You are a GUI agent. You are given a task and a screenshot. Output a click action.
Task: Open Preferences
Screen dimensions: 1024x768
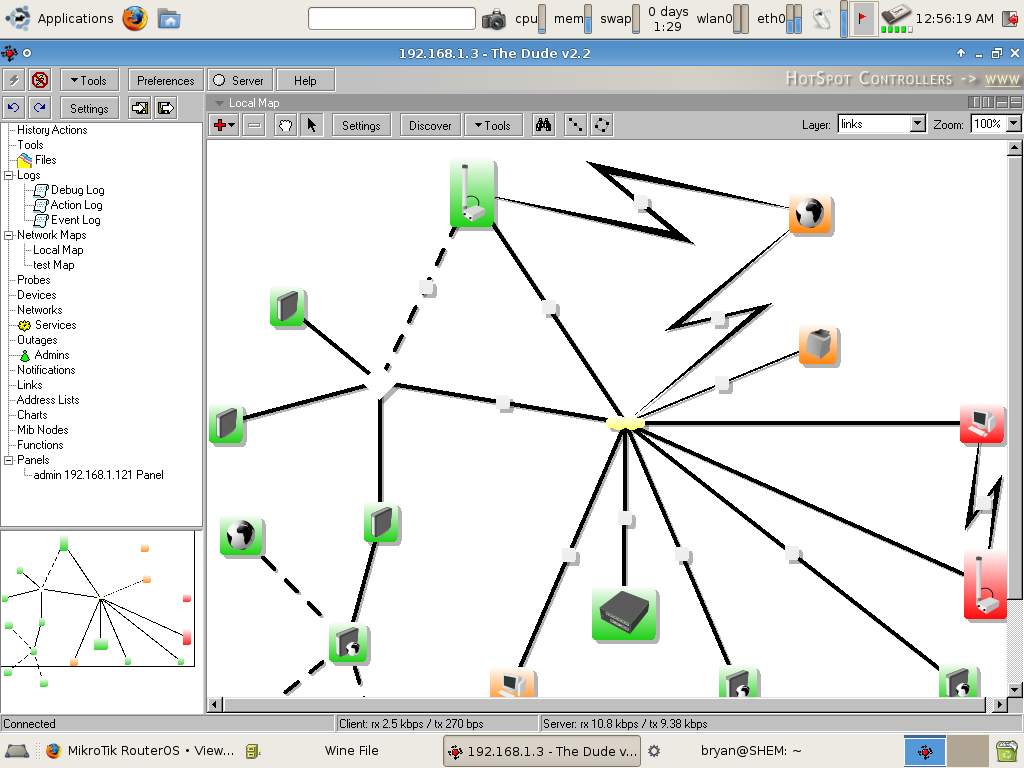pyautogui.click(x=166, y=80)
